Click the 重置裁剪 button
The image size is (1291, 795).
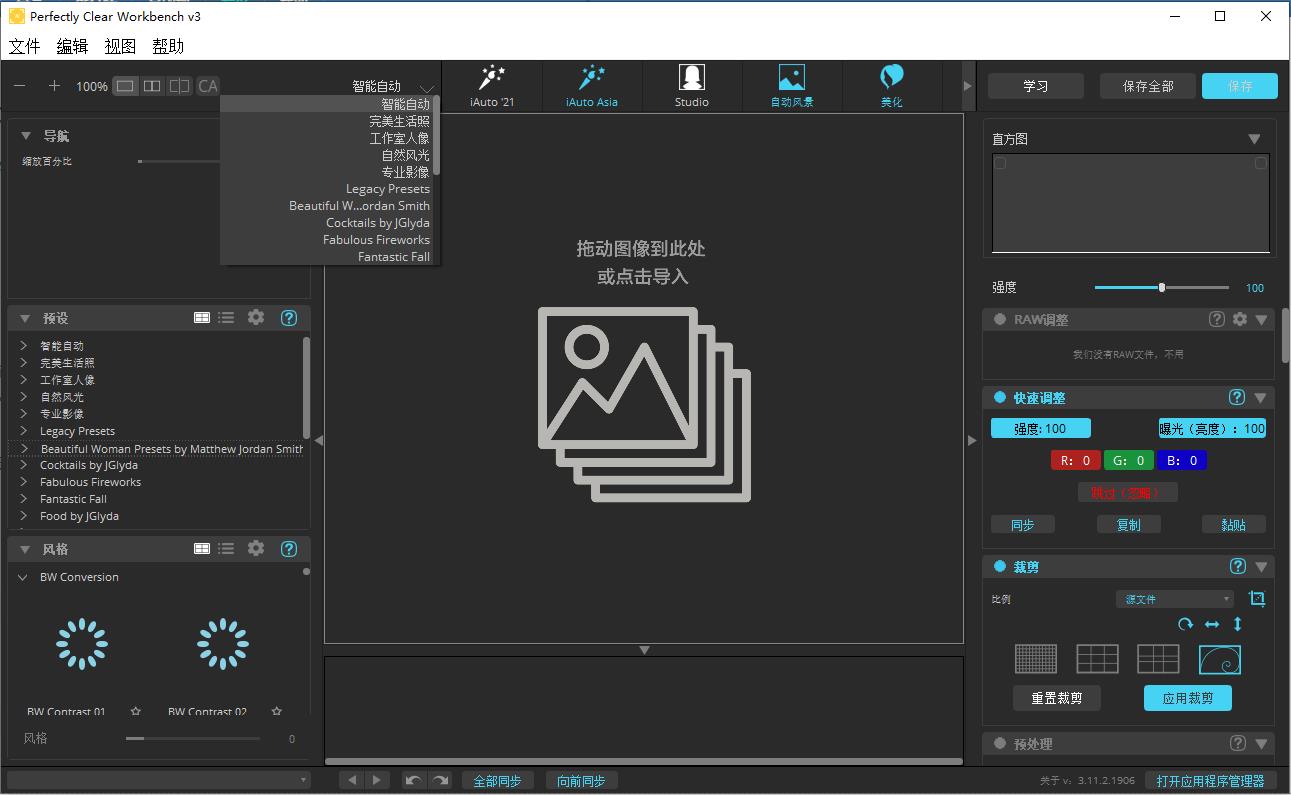coord(1057,698)
